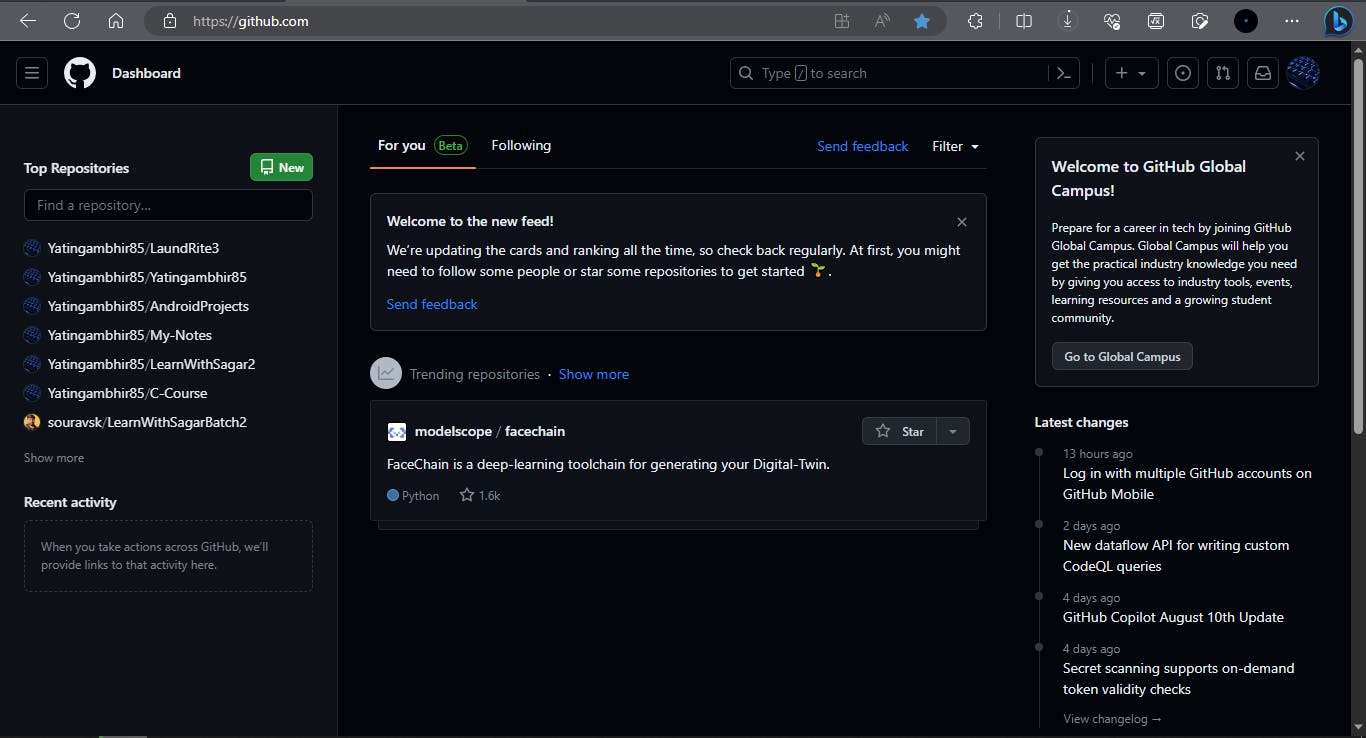1366x738 pixels.
Task: Open the browser Extensions puzzle icon
Action: (975, 20)
